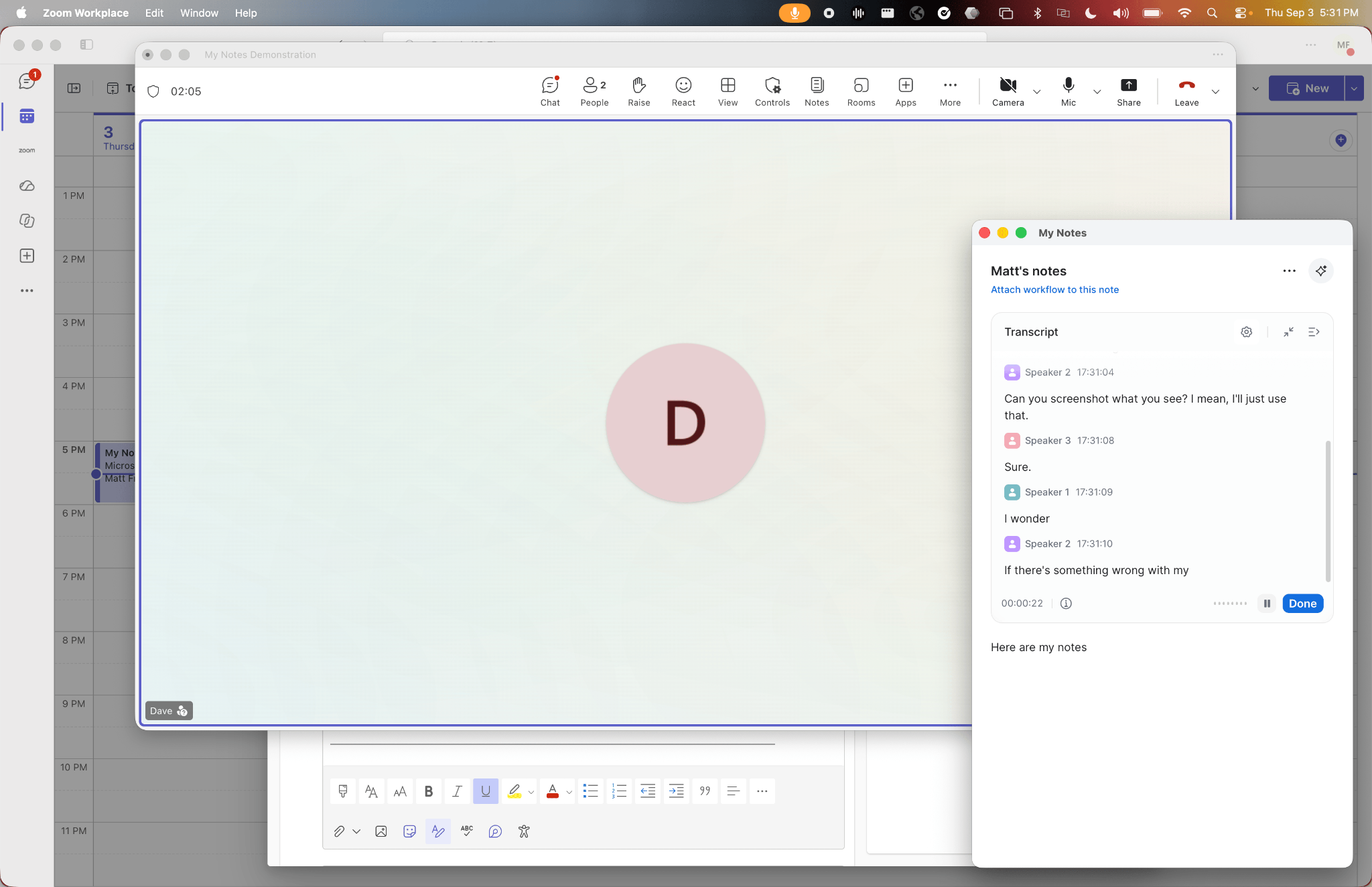Open macOS Spotlight search icon

coord(1212,13)
